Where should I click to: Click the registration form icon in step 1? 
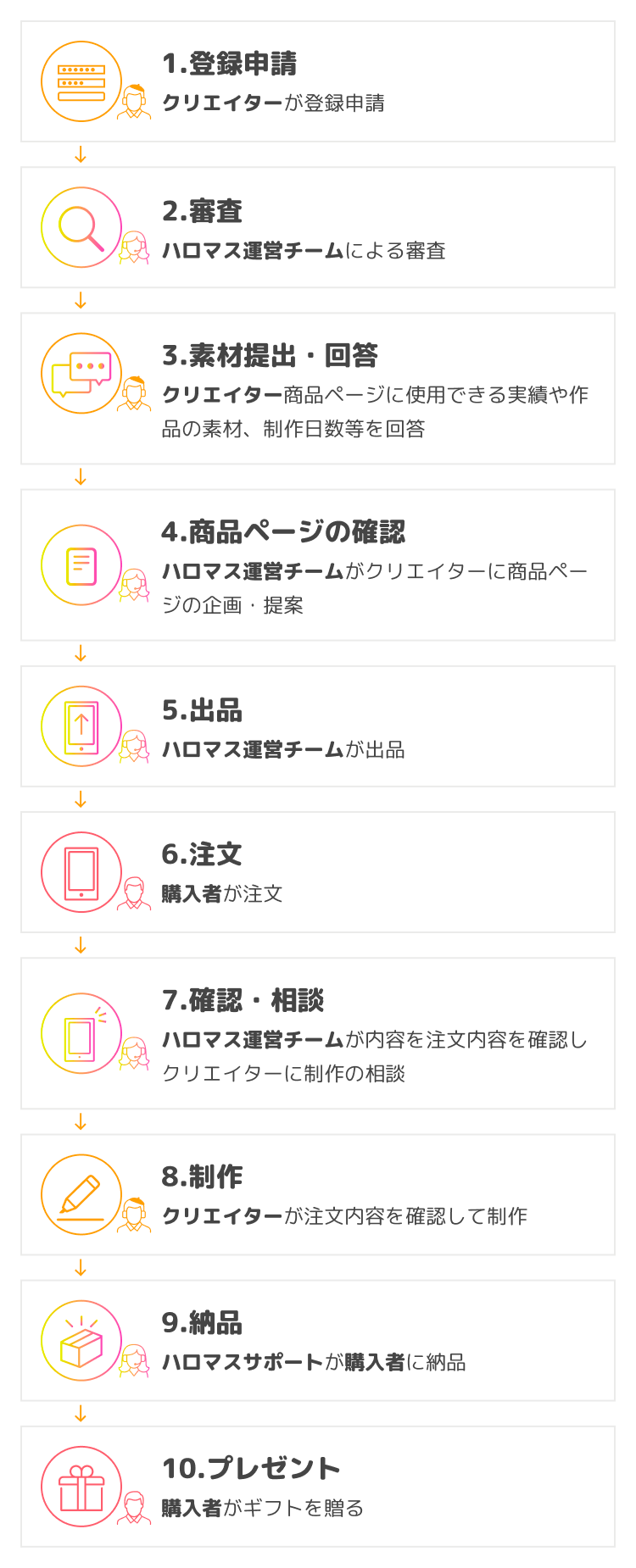tap(81, 82)
